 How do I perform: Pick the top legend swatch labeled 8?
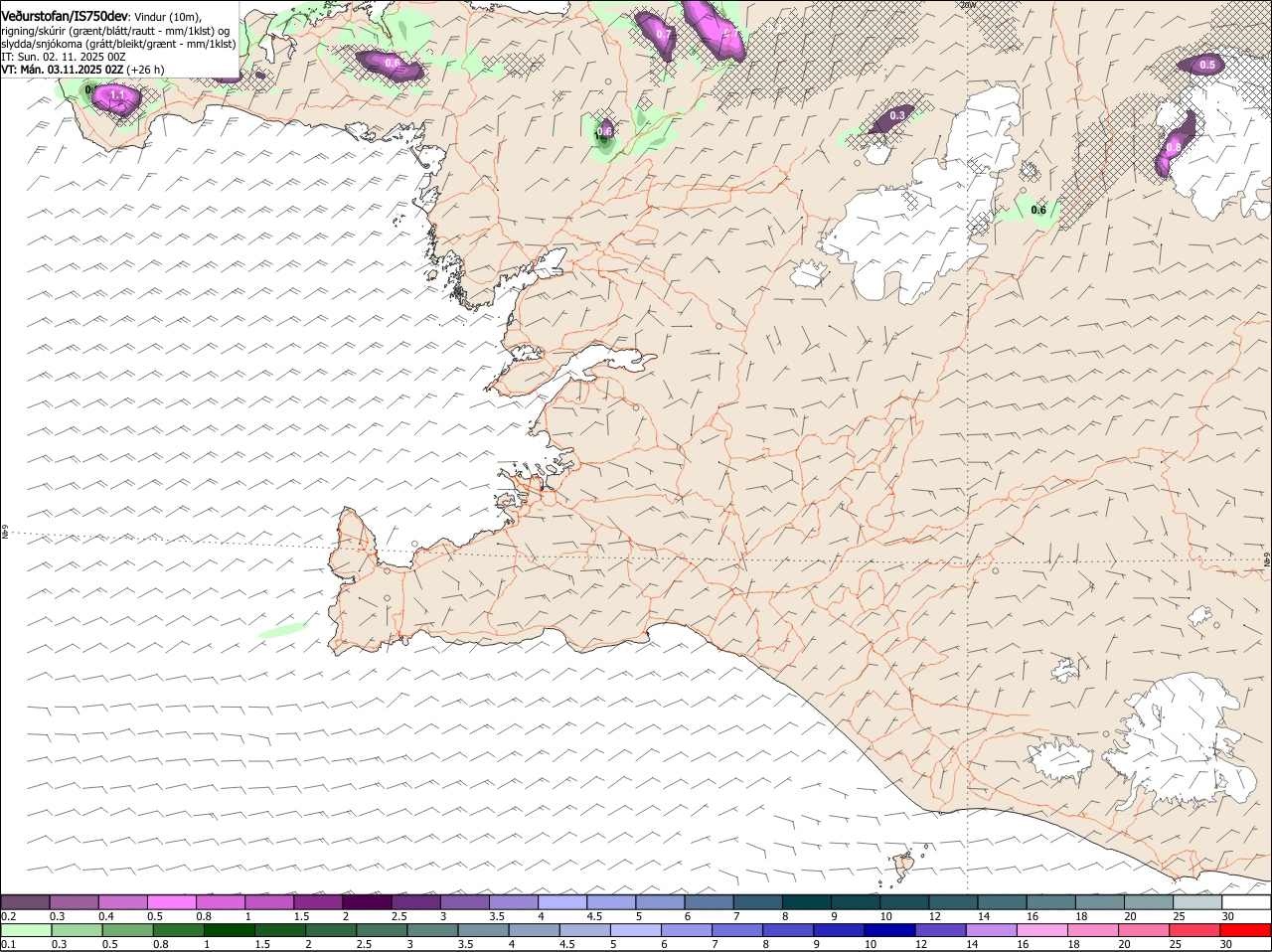click(x=806, y=901)
